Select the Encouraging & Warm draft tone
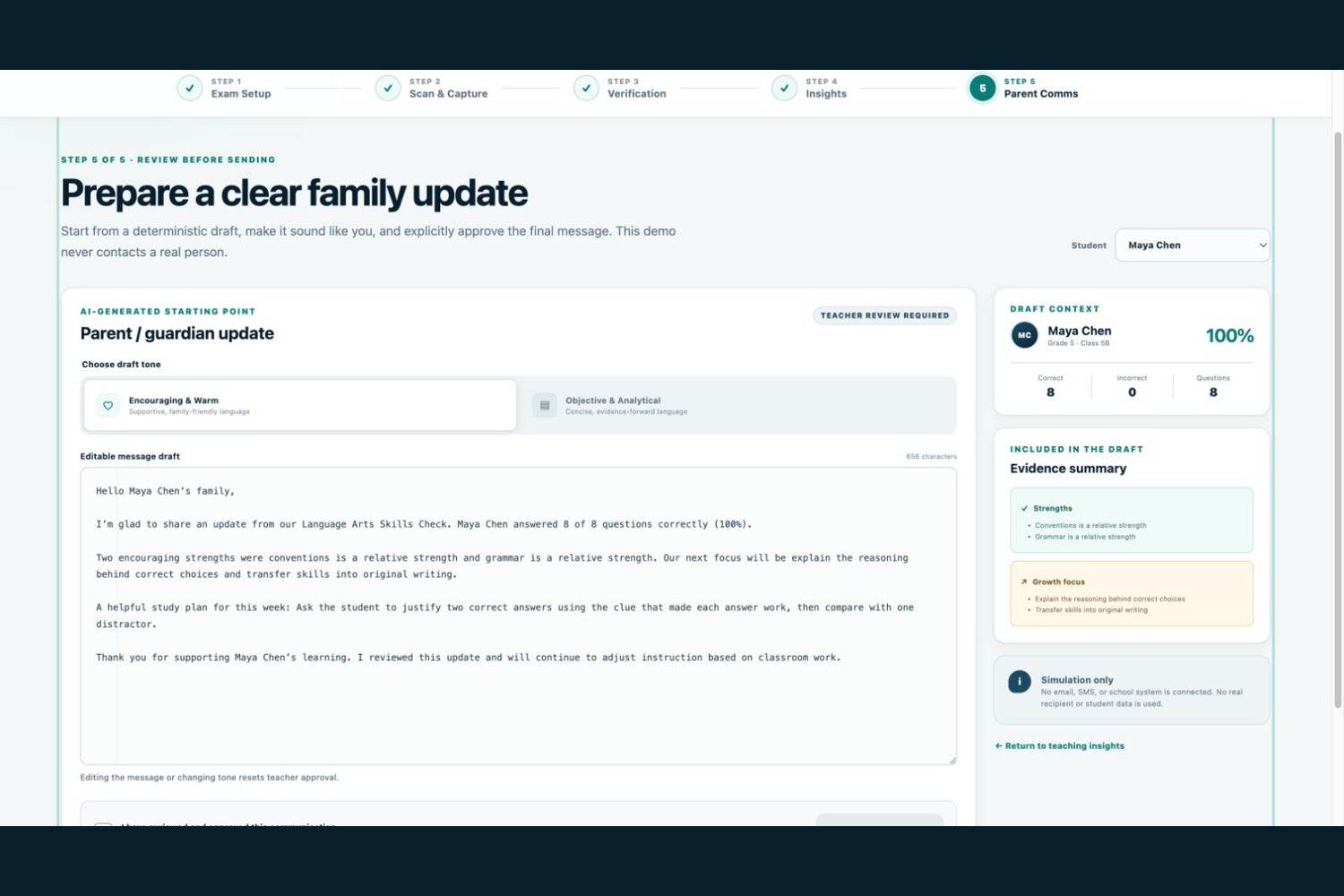 click(x=300, y=405)
